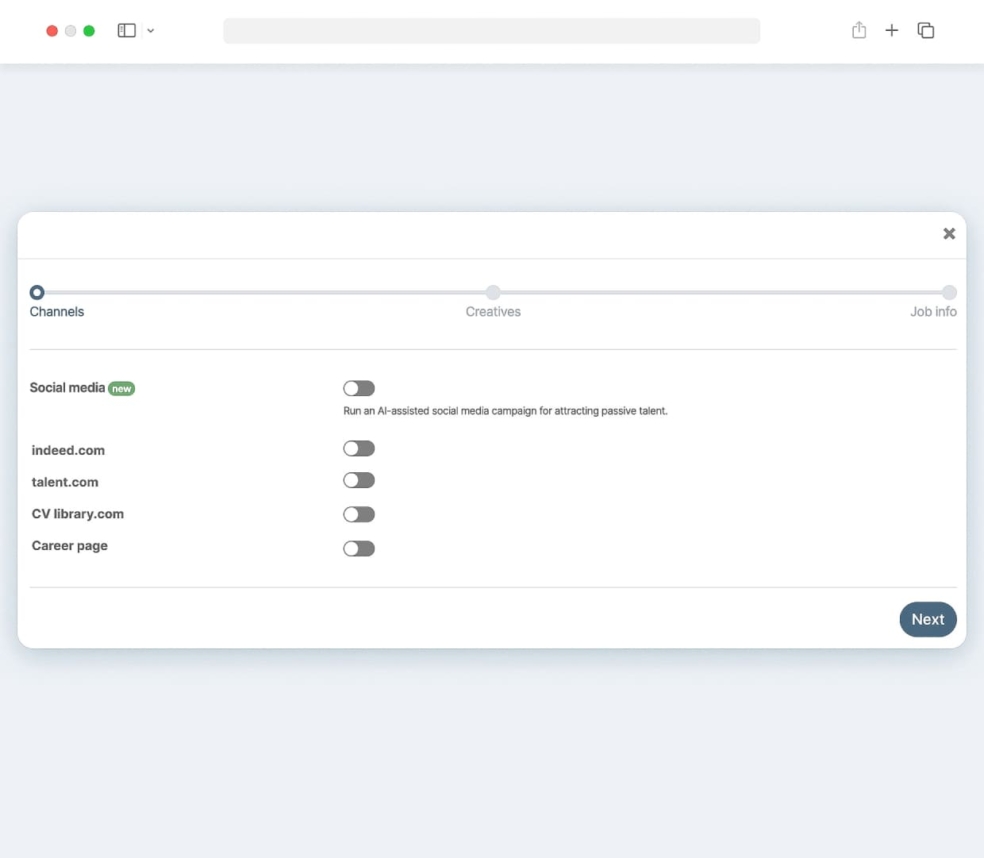Go to the Job info step marker
Viewport: 984px width, 858px height.
(949, 292)
